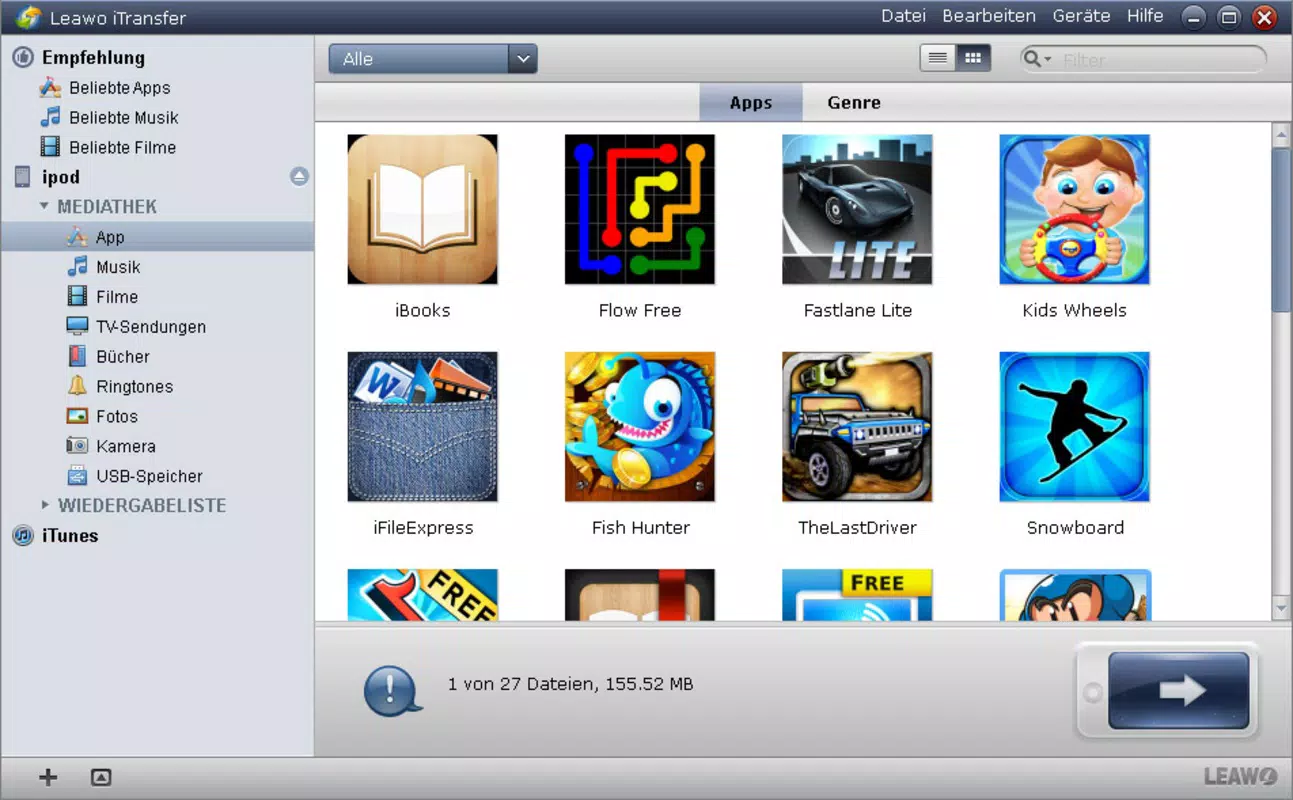The image size is (1293, 800).
Task: Open the search filter options arrow
Action: coord(1047,59)
